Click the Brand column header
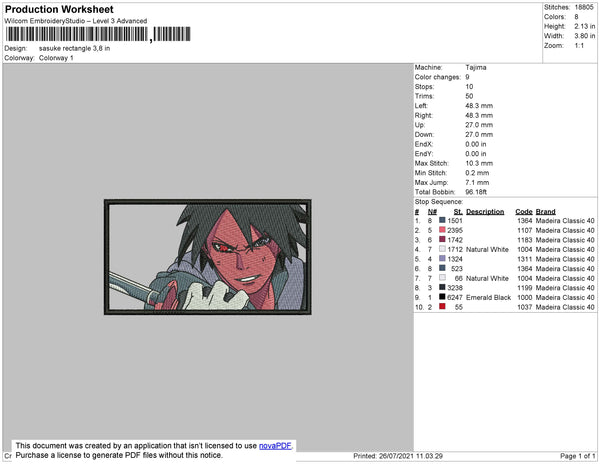 pyautogui.click(x=545, y=212)
